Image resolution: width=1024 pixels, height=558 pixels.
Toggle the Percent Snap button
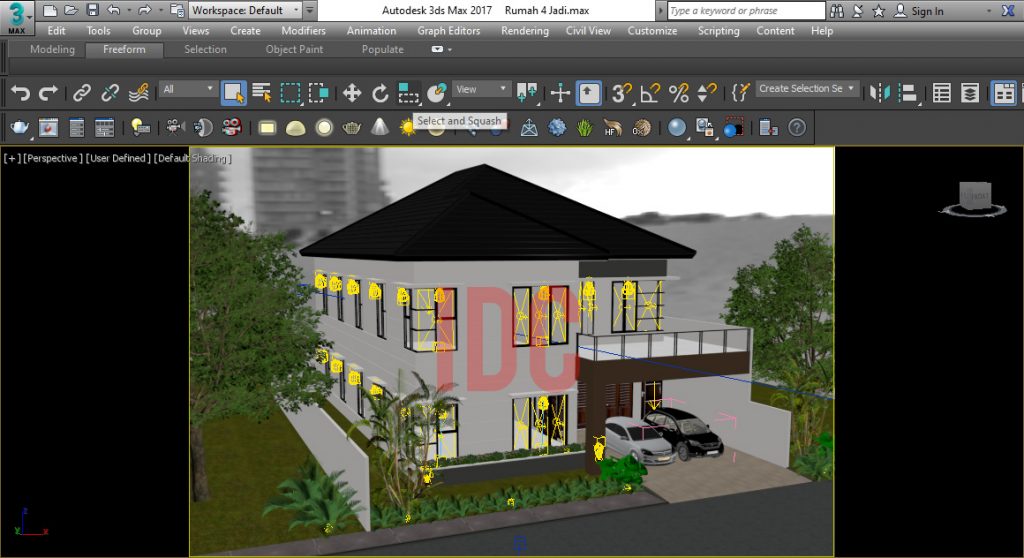click(679, 93)
